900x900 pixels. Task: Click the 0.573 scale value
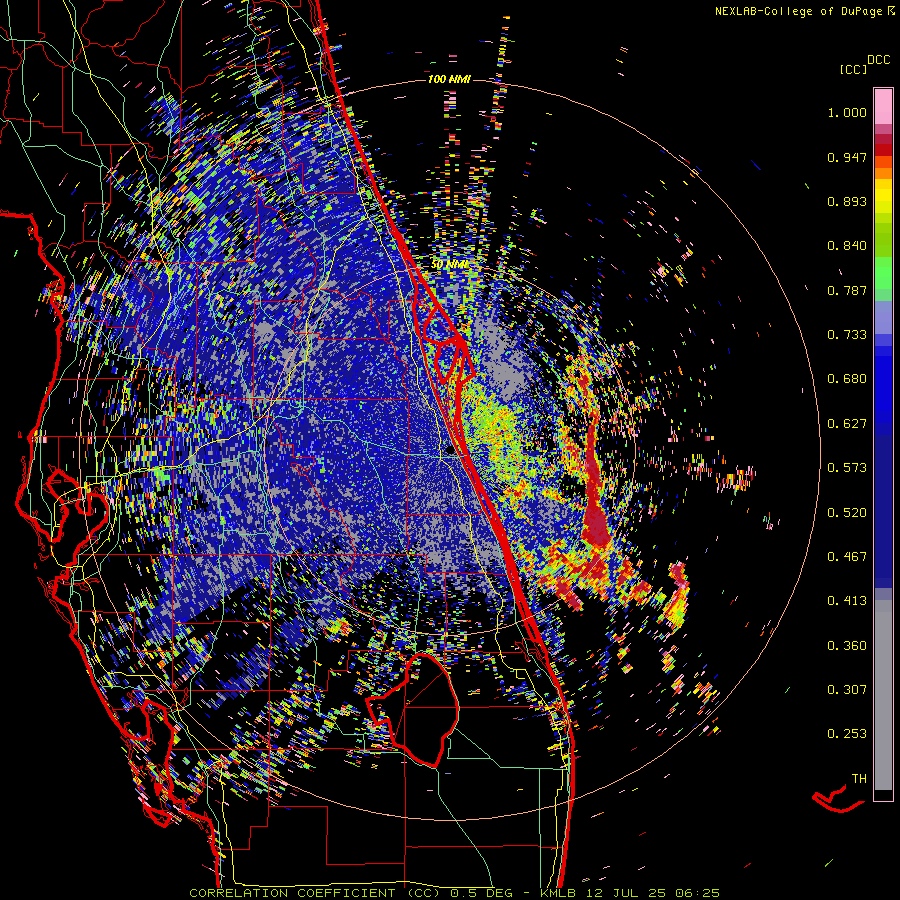click(x=847, y=468)
